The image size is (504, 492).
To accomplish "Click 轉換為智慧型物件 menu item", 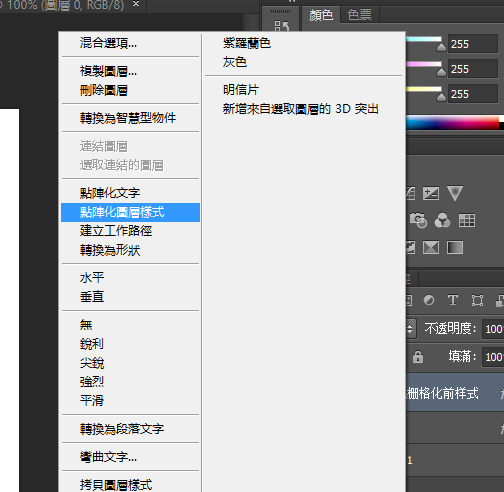I will click(x=130, y=118).
